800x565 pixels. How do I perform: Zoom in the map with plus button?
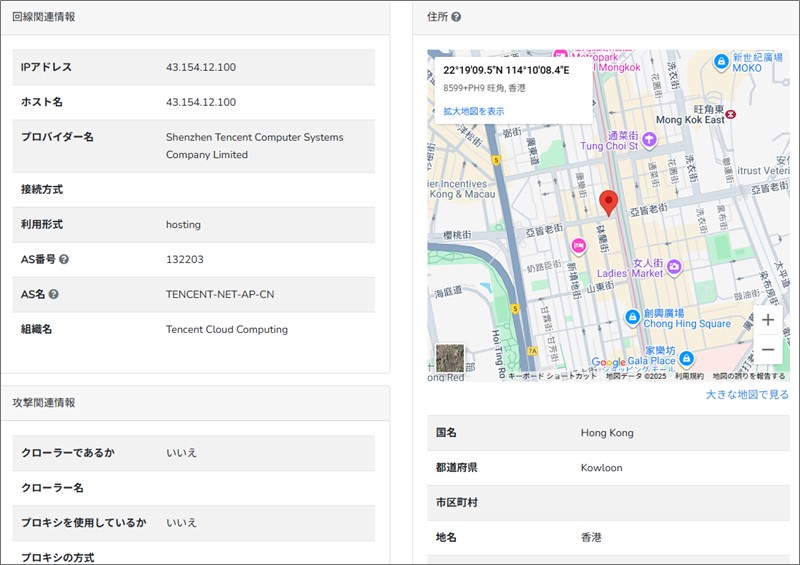(768, 320)
